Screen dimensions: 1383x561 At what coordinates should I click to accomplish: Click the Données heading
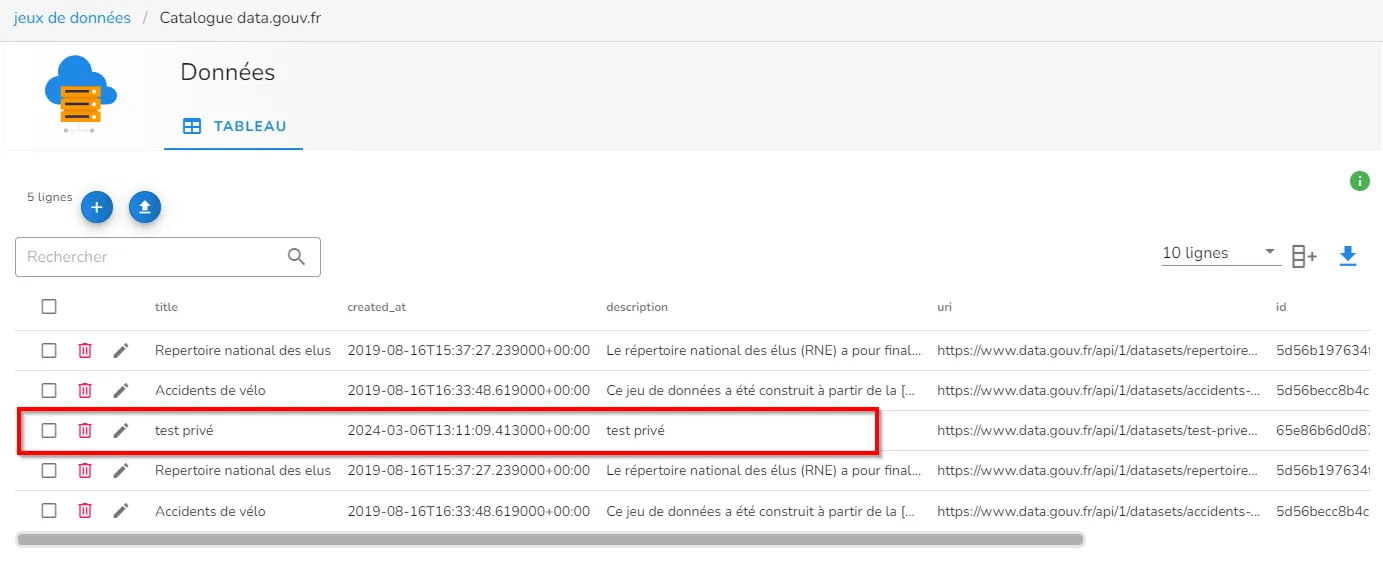click(228, 72)
